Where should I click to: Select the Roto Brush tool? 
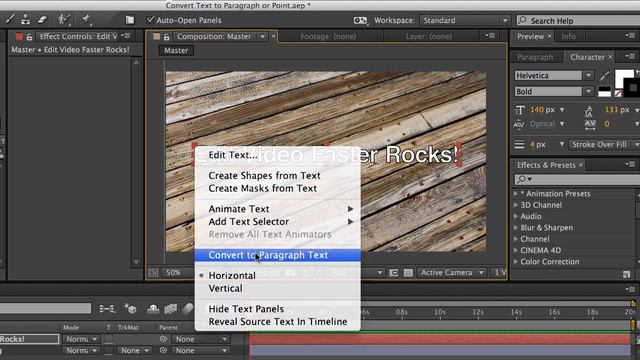[63, 19]
